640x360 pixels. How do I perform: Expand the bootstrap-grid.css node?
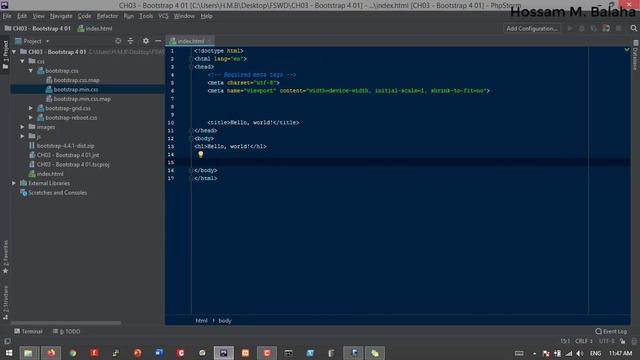(x=31, y=108)
